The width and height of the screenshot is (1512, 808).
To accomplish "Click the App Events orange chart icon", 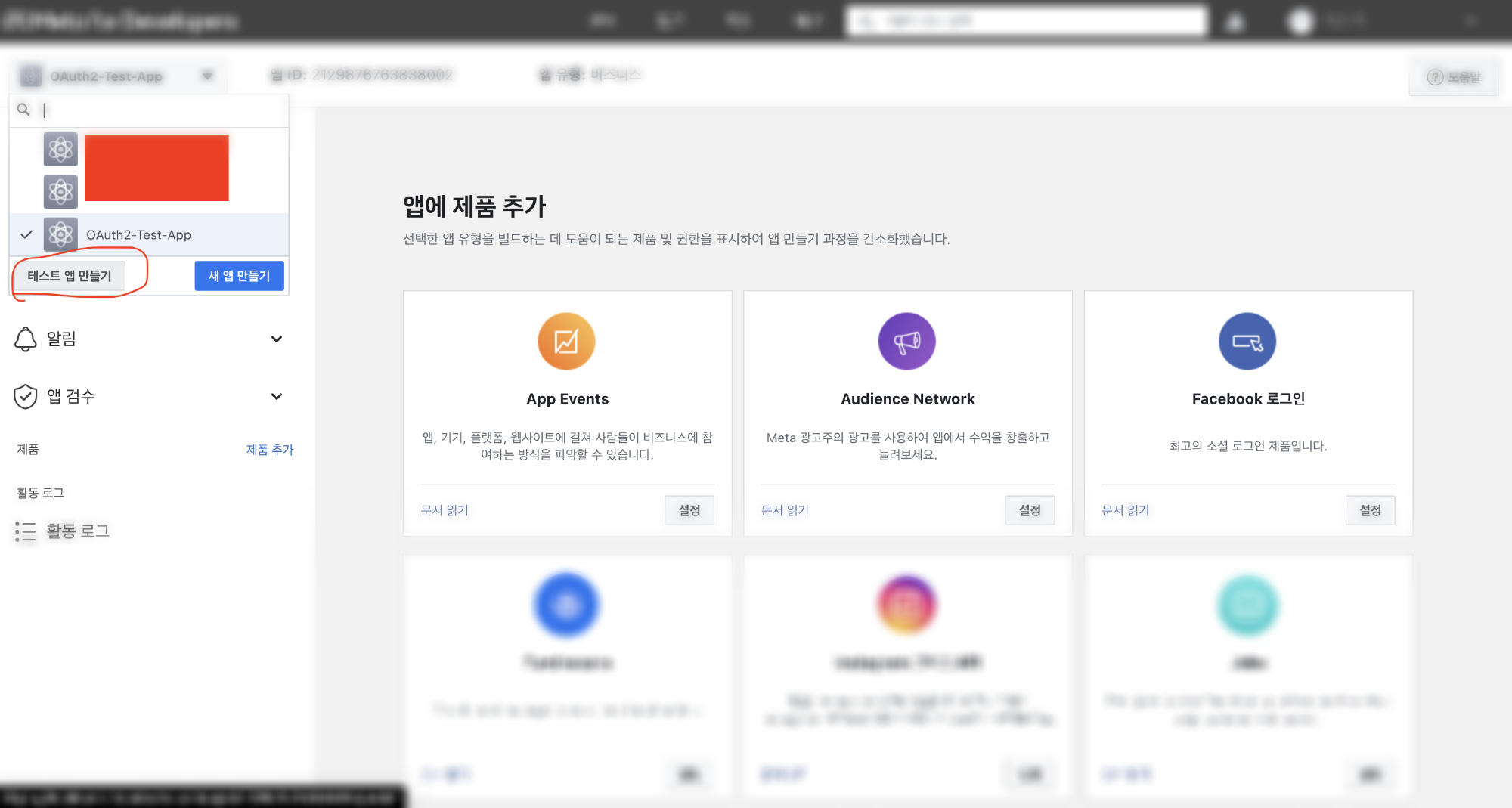I will point(566,342).
